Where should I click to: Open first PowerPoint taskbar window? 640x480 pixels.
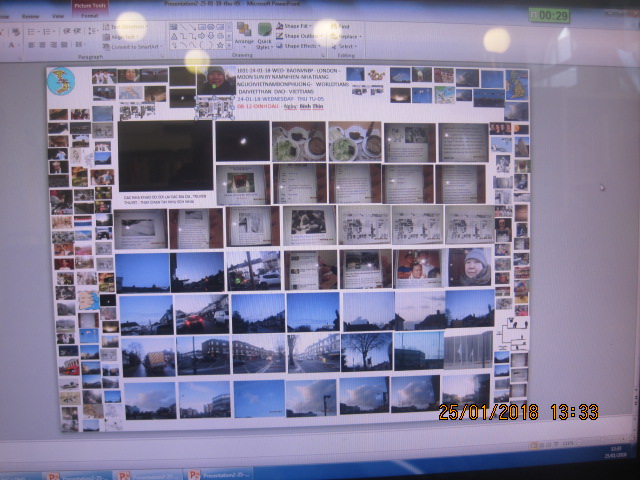(x=78, y=476)
